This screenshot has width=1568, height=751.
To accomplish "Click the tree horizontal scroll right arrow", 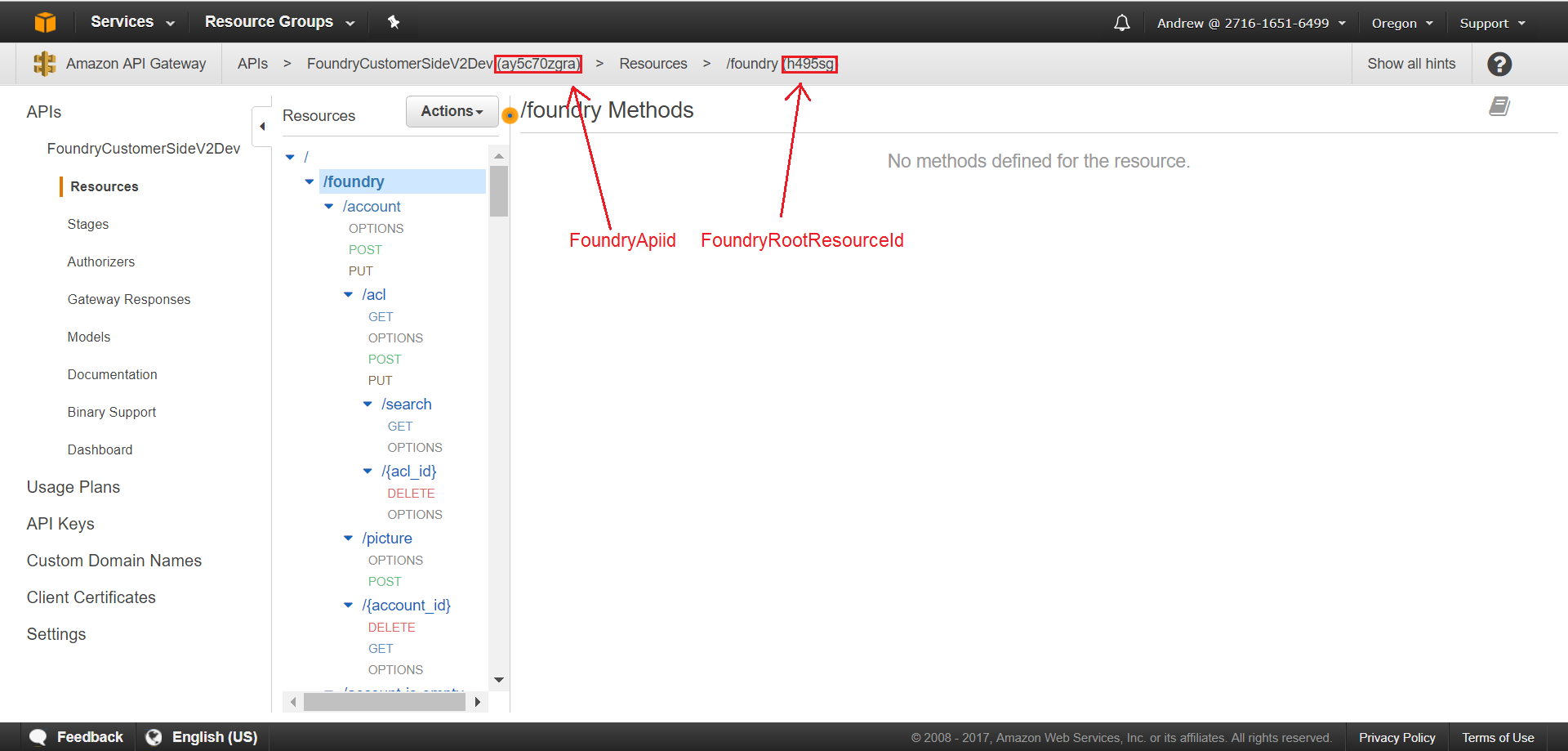I will pos(478,702).
